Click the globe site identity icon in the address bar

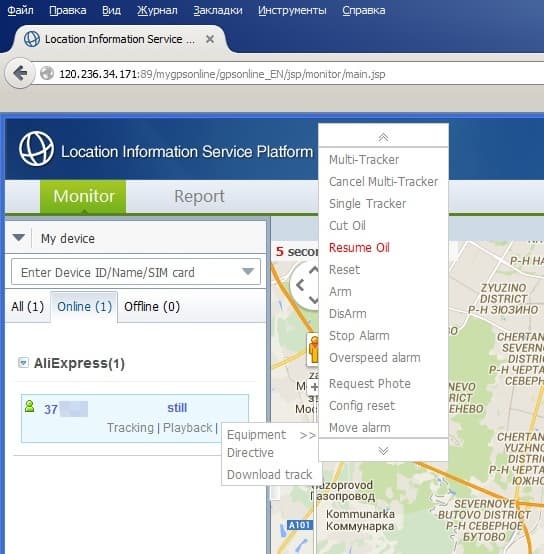pos(47,74)
